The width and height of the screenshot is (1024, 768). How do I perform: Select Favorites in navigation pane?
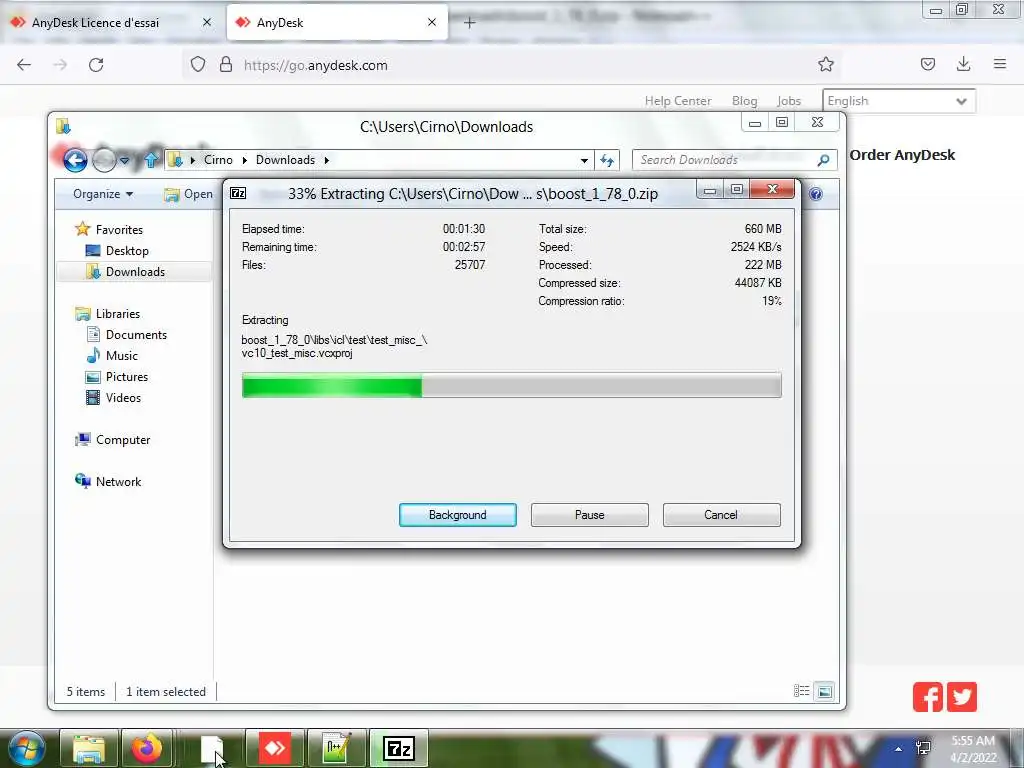point(109,229)
